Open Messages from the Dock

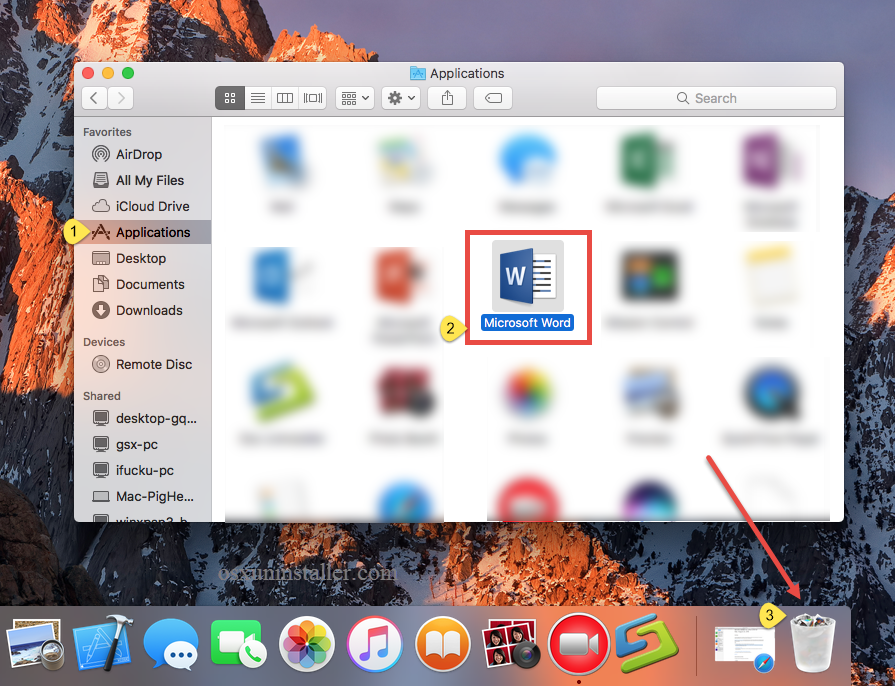[x=170, y=645]
